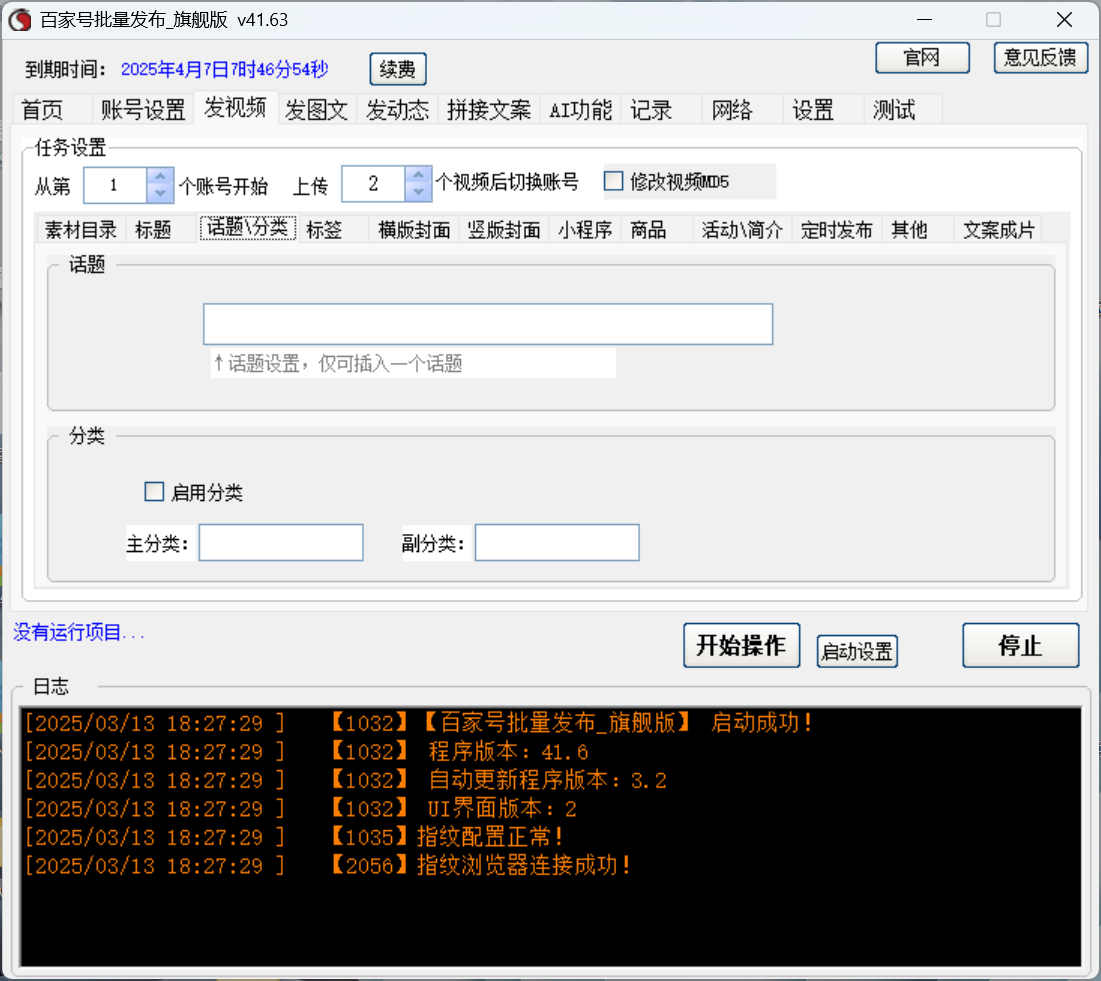Open the 定时发布 sub-tab
Screen dimensions: 1101x981
(836, 230)
